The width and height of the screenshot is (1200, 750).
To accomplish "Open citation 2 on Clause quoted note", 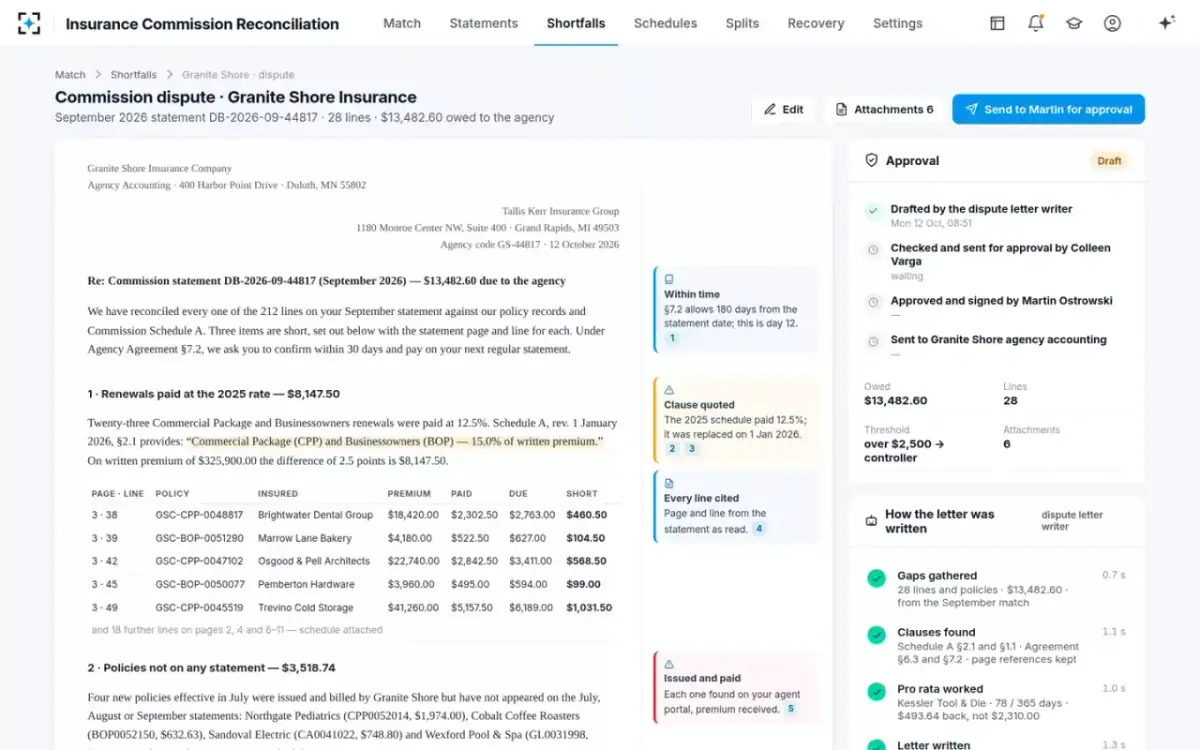I will [672, 449].
